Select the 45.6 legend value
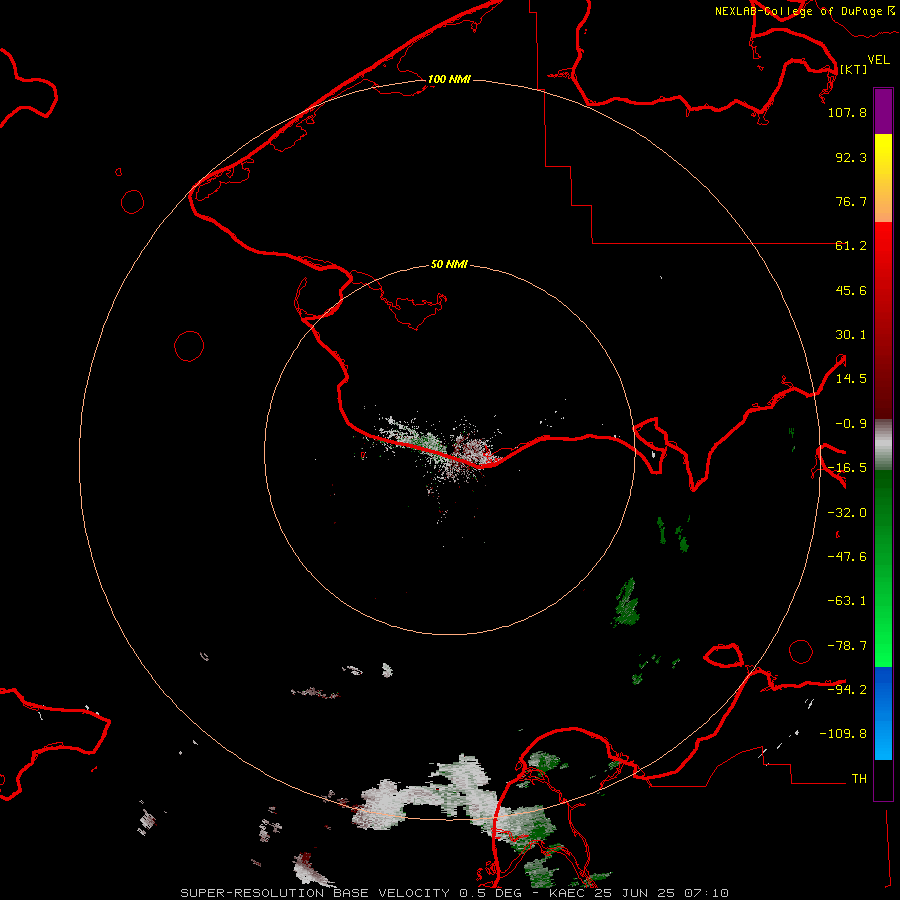Screen dimensions: 900x900 [851, 290]
